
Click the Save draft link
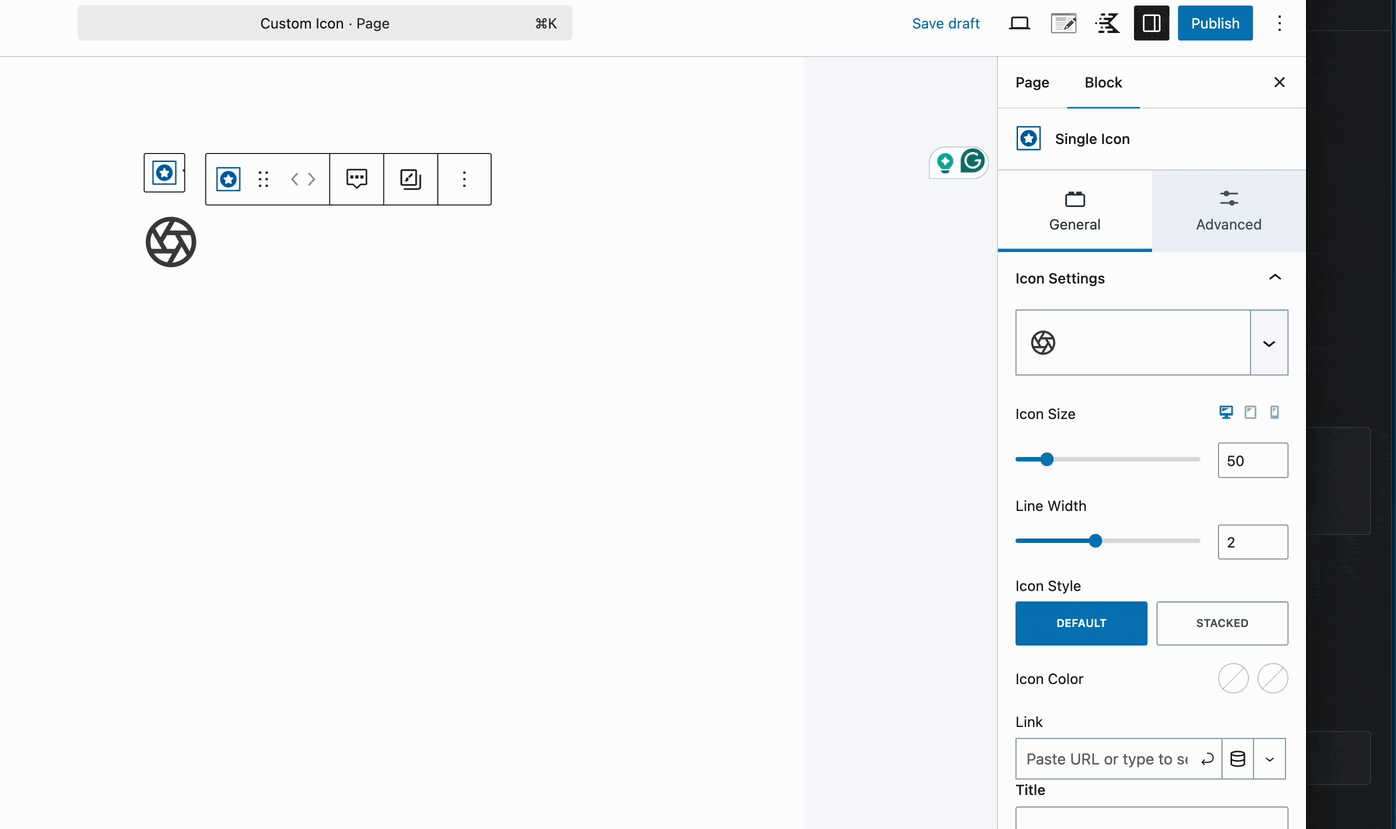[x=945, y=22]
